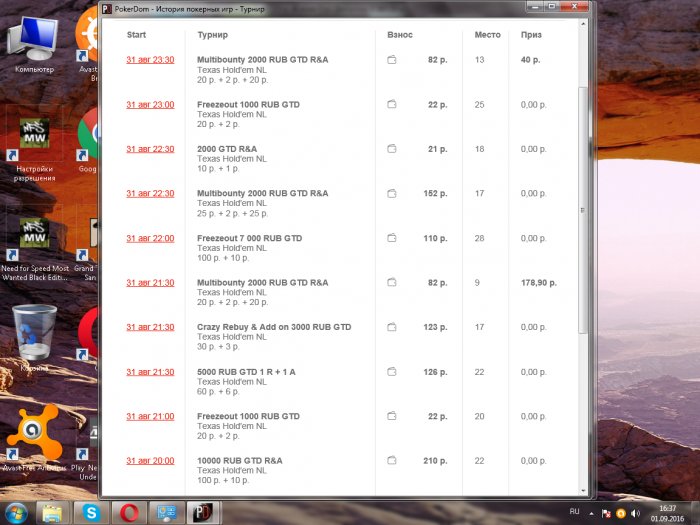Click buy-in detail 60 р. + 6 р.
This screenshot has width=700, height=525.
[218, 392]
